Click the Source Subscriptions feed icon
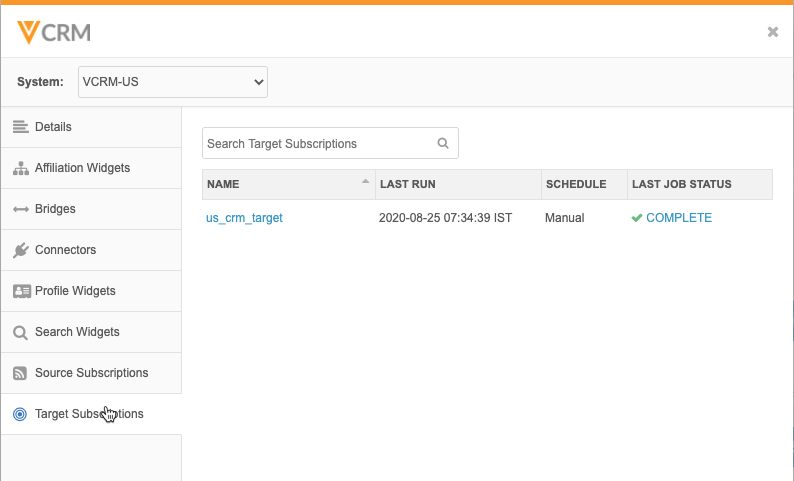 pos(20,373)
